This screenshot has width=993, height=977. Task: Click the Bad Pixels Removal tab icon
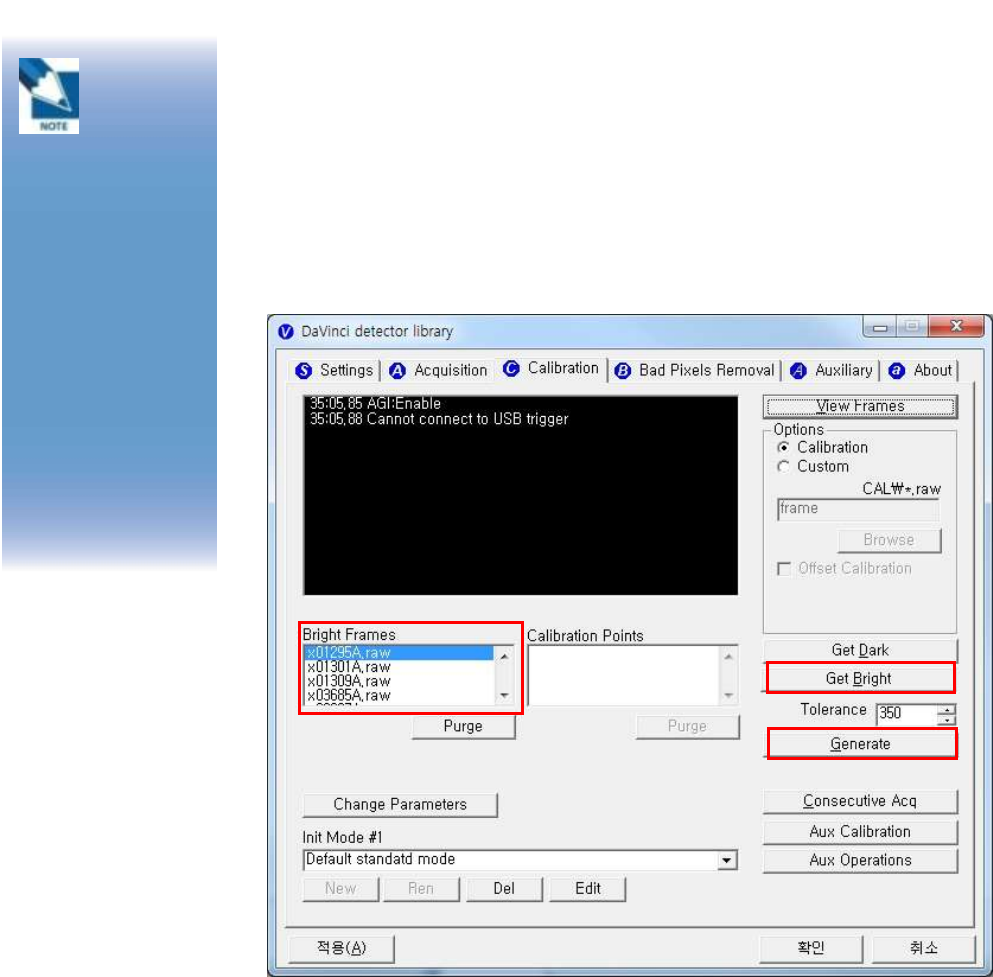click(x=623, y=370)
